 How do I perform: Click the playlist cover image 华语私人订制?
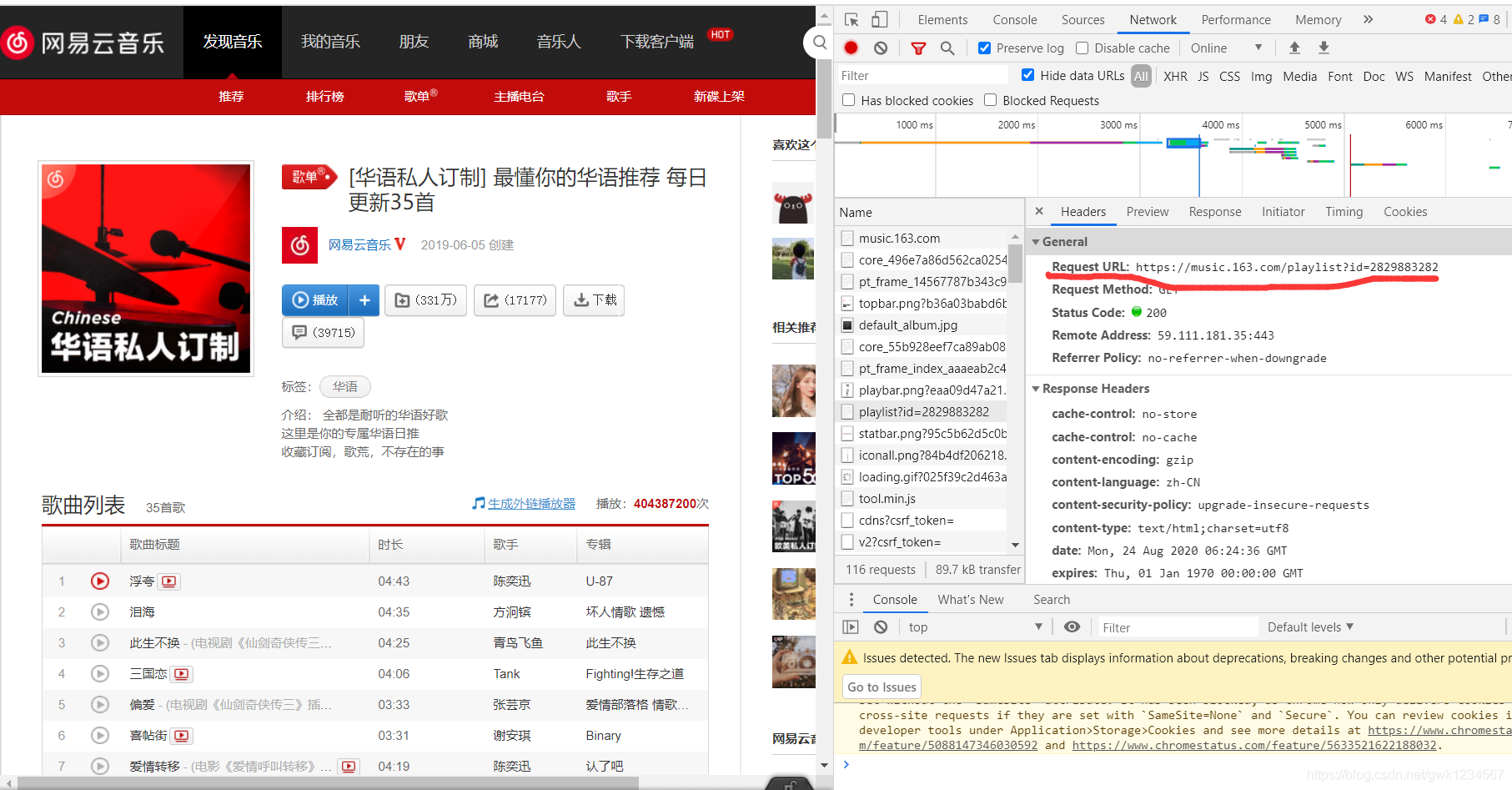[146, 269]
